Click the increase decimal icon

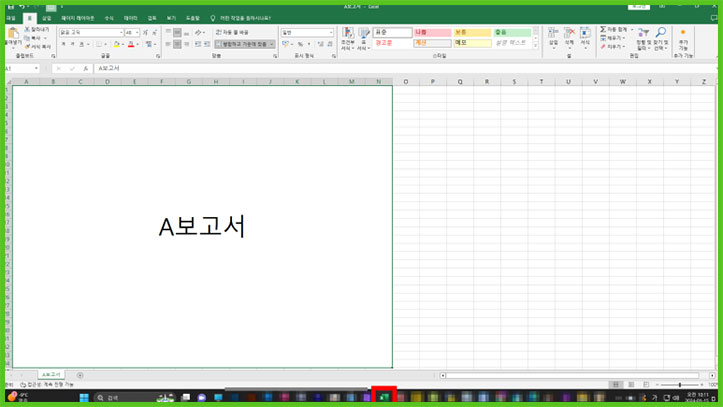click(x=320, y=44)
